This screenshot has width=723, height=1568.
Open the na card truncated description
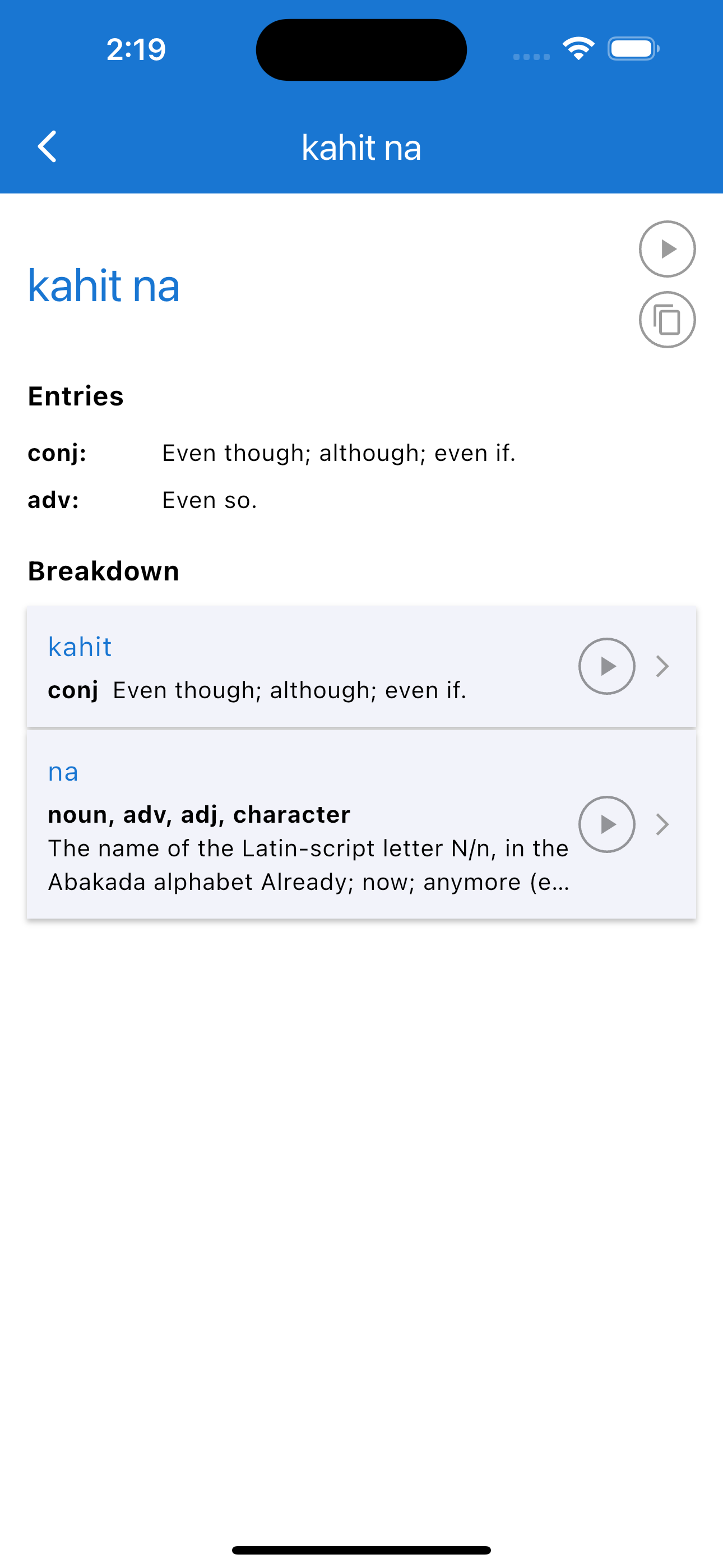click(309, 865)
